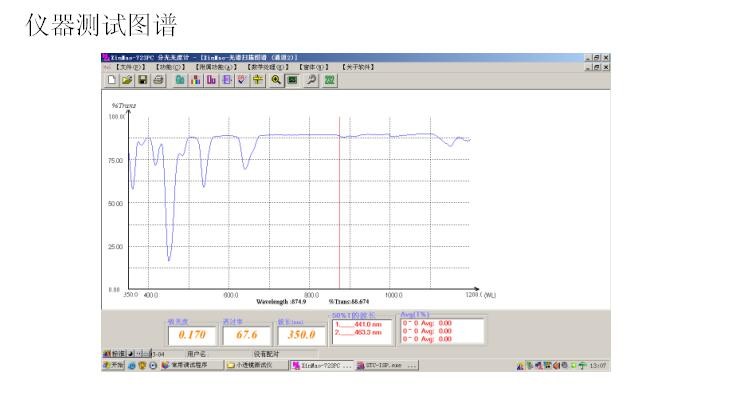Viewport: 731px width, 401px height.
Task: Click the crosshair cursor toolbar icon
Action: pos(257,79)
